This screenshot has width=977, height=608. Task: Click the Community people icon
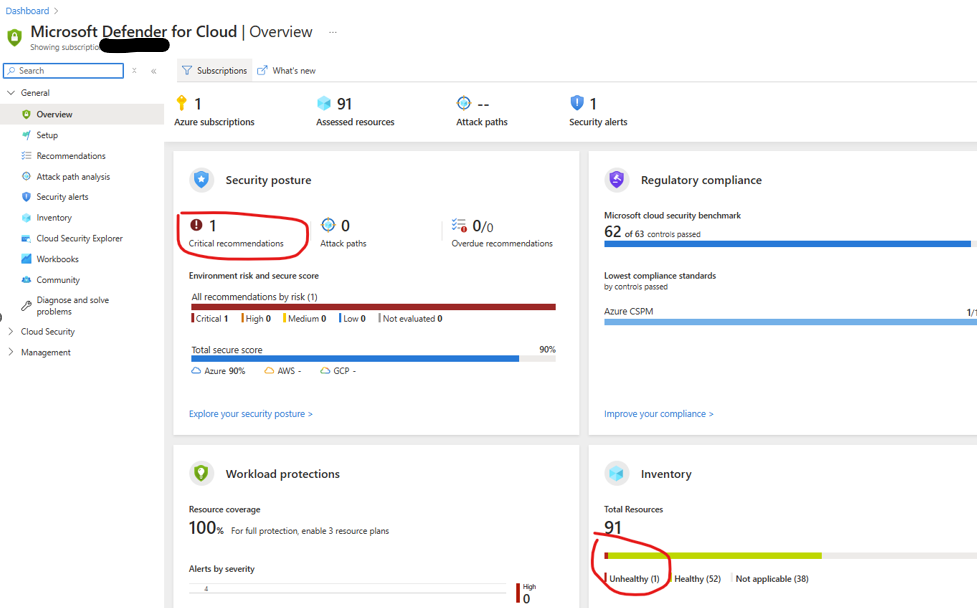point(26,280)
